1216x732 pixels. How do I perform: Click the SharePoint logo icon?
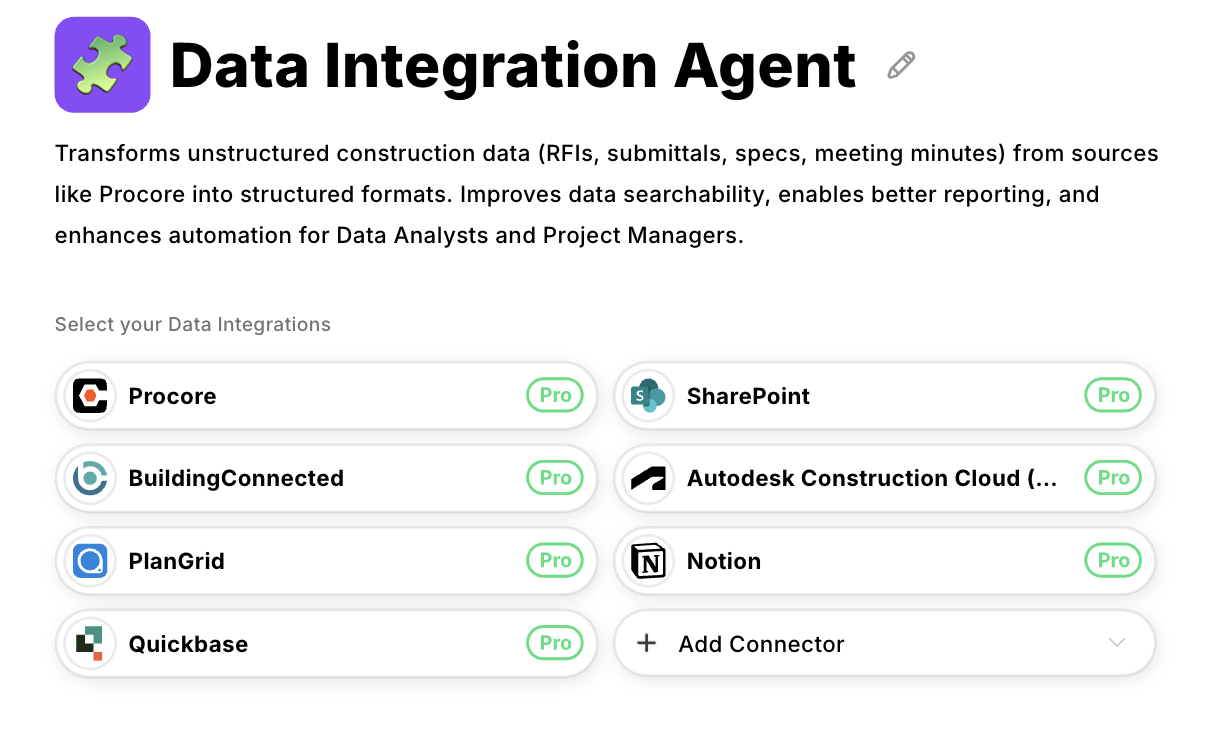click(x=648, y=396)
